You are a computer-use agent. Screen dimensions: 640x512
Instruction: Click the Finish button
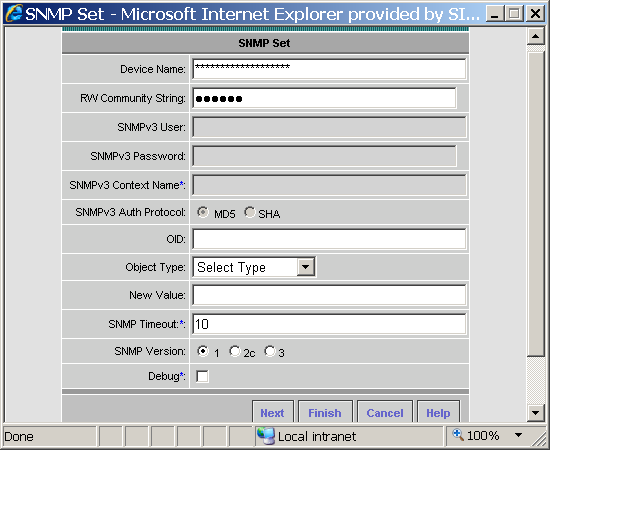(325, 412)
